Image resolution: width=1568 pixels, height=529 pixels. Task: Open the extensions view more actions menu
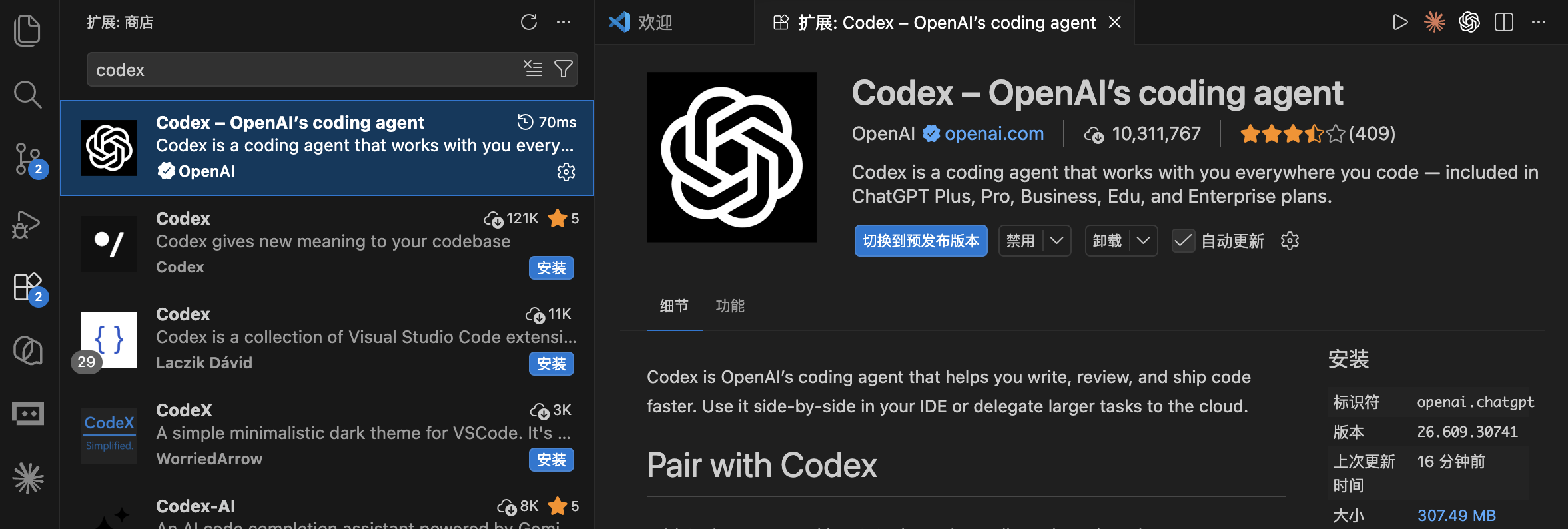[x=564, y=22]
